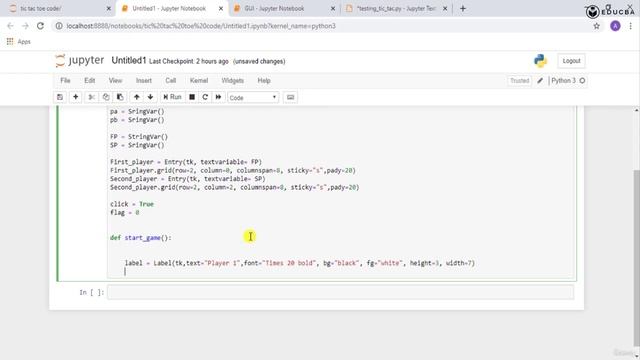Open the Insert menu
The width and height of the screenshot is (640, 360).
(x=144, y=80)
